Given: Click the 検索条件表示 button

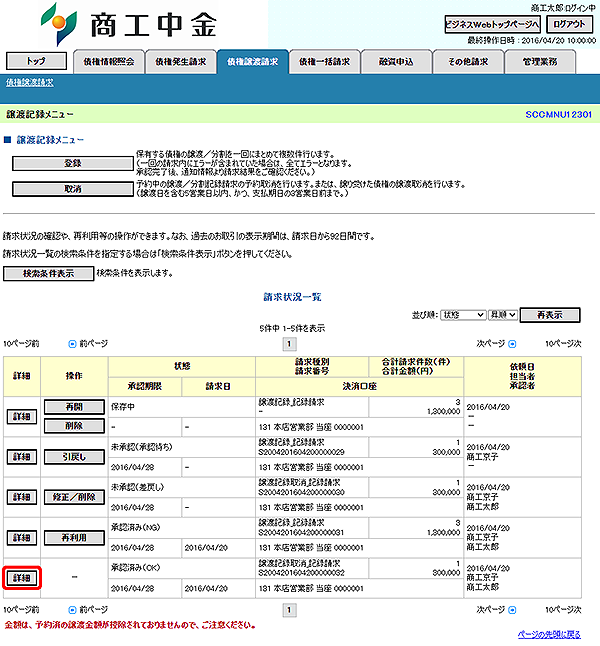Looking at the screenshot, I should click(49, 274).
